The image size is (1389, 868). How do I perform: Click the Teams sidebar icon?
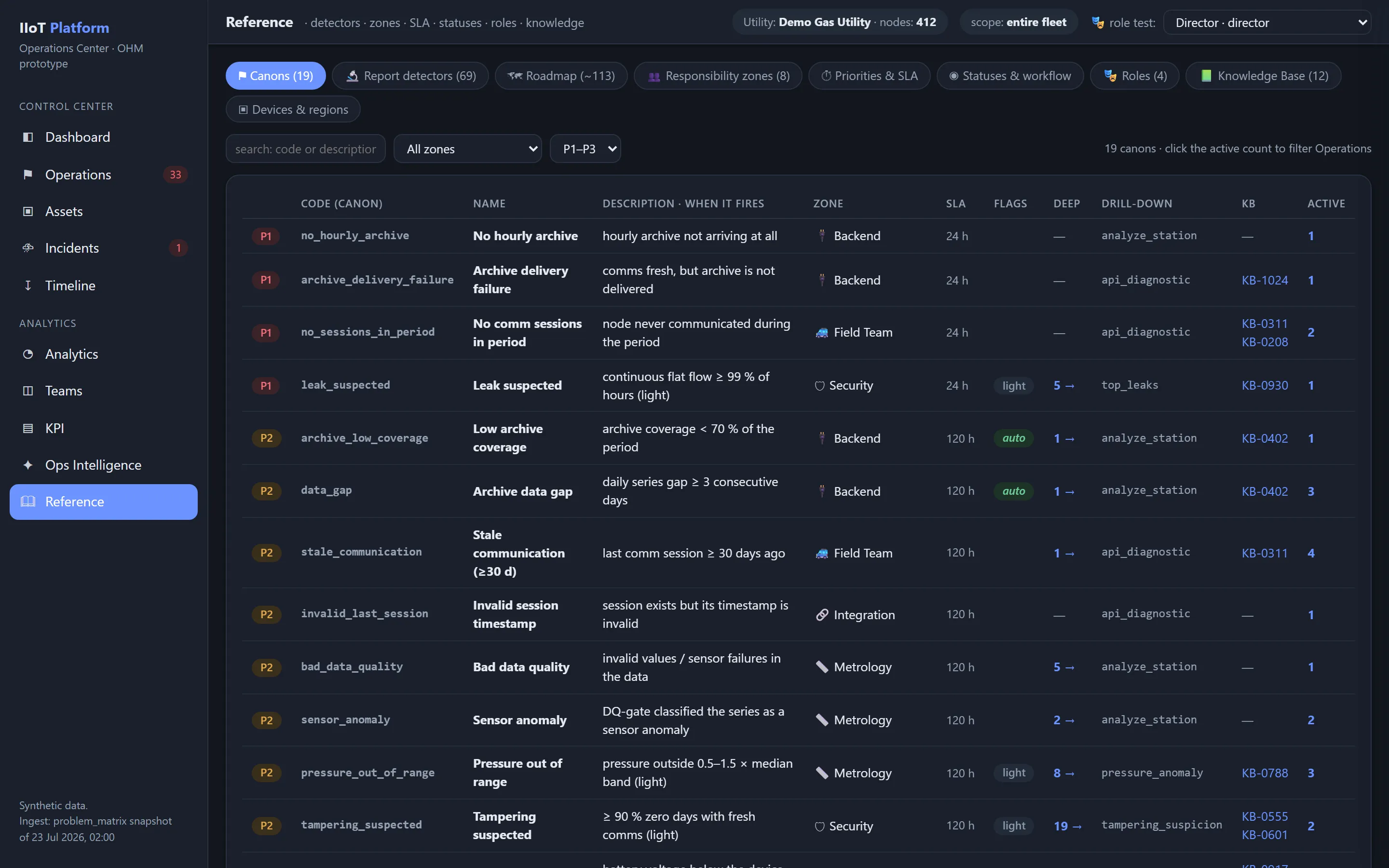coord(27,391)
